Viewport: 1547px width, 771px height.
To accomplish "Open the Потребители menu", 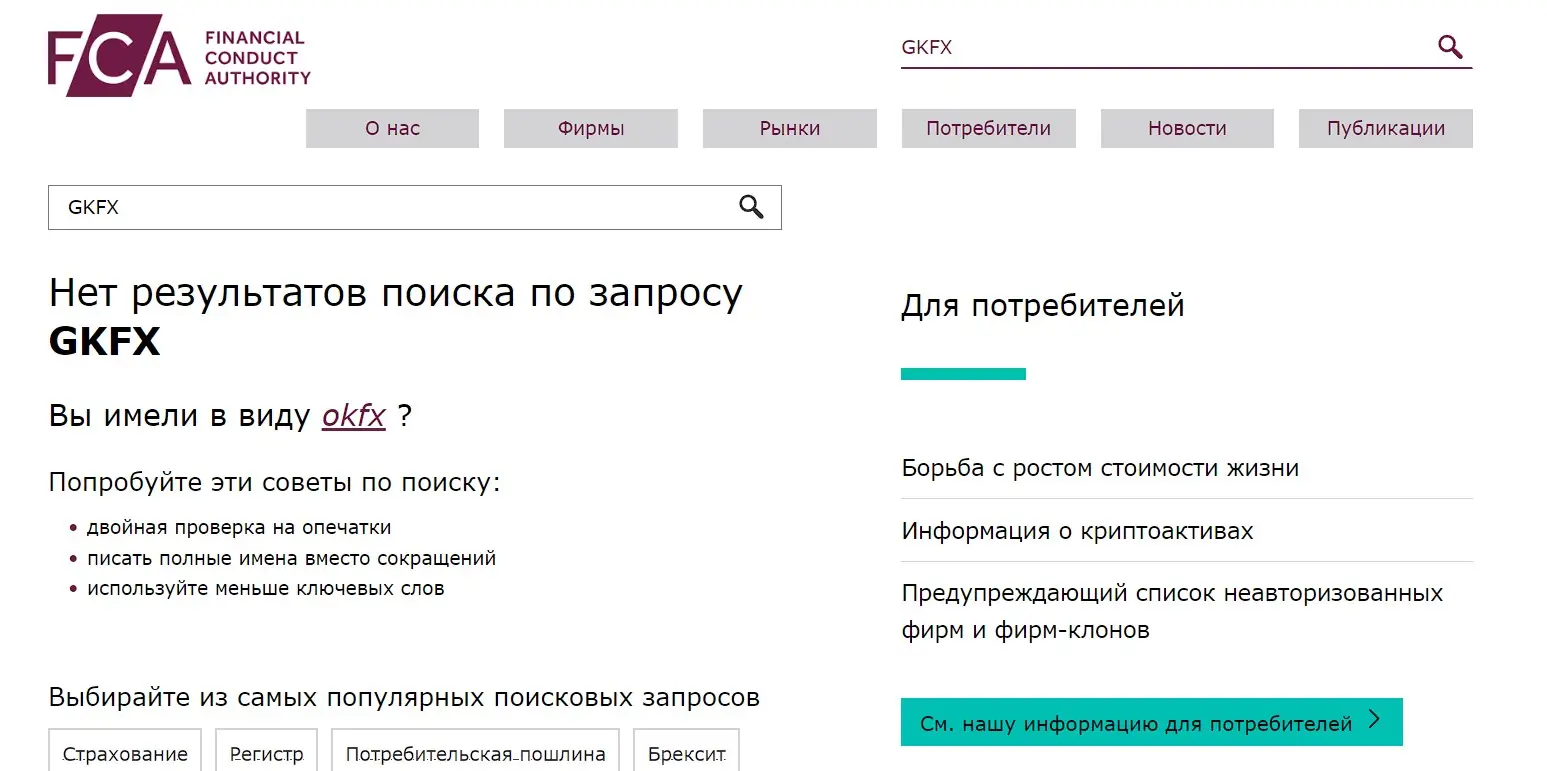I will coord(988,128).
